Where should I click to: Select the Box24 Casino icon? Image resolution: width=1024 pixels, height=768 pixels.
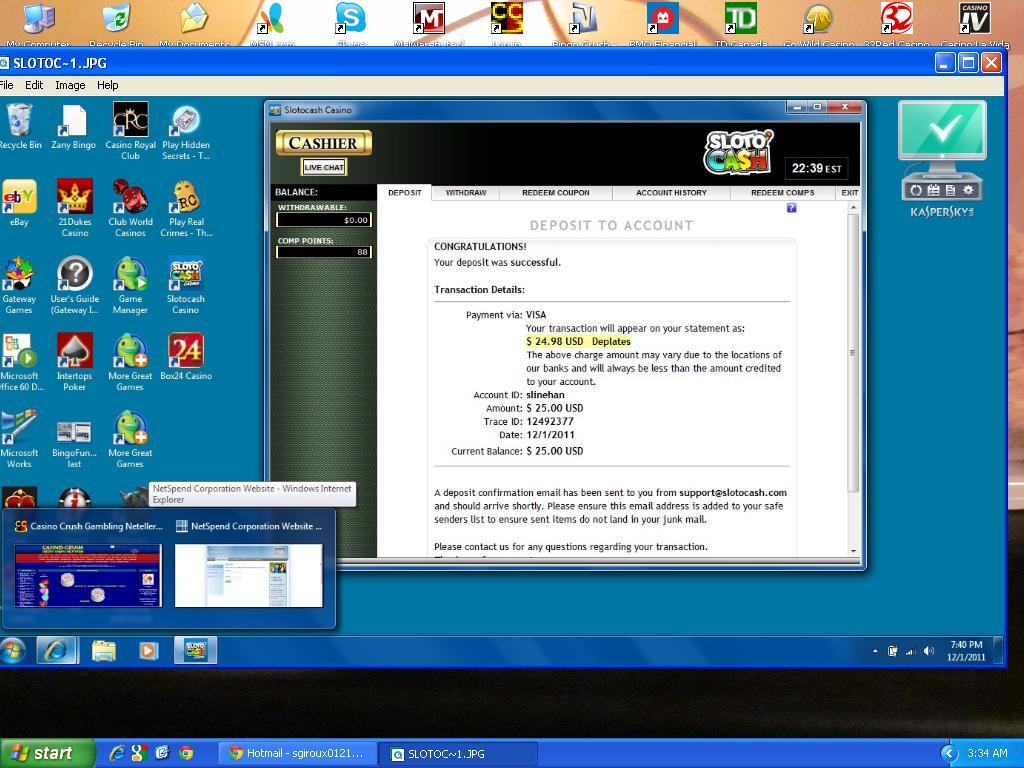(x=186, y=357)
